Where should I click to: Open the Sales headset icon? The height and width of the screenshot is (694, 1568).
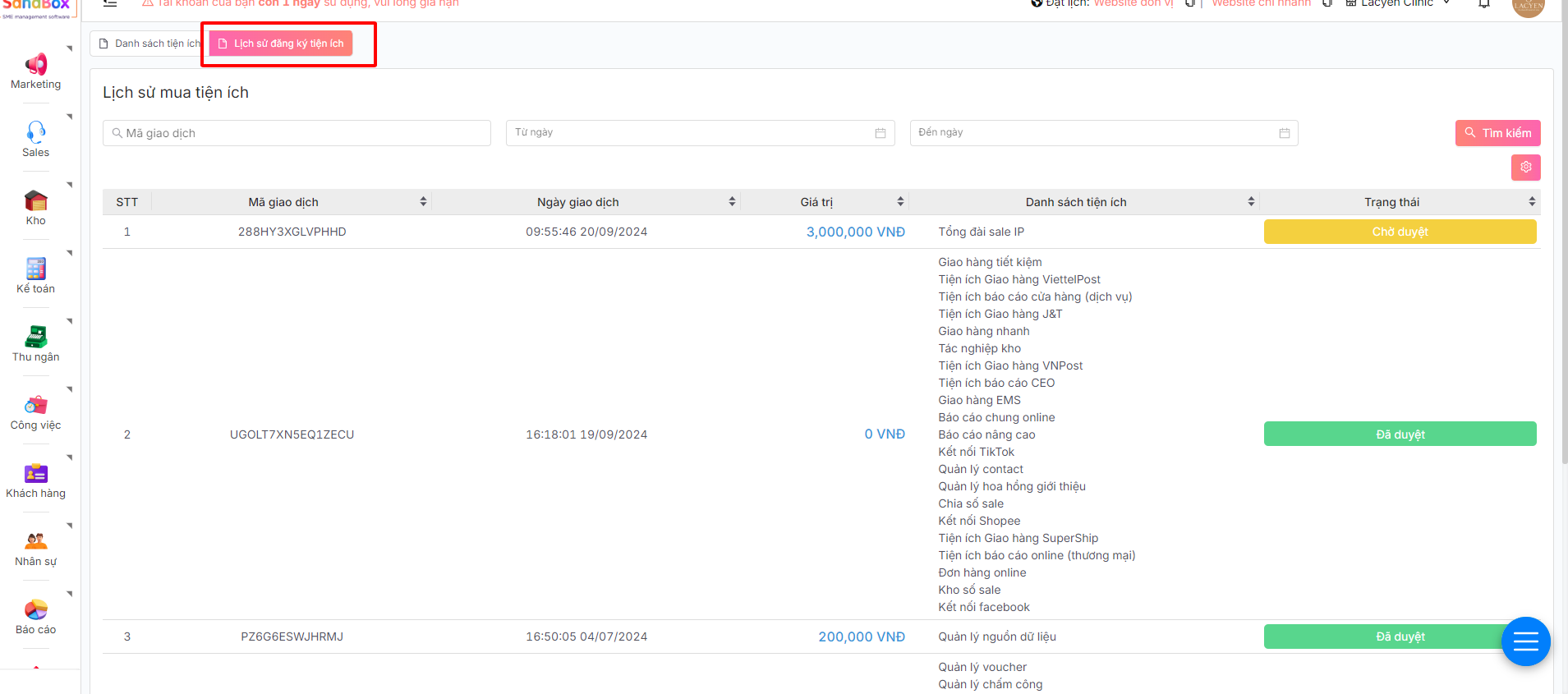coord(35,132)
